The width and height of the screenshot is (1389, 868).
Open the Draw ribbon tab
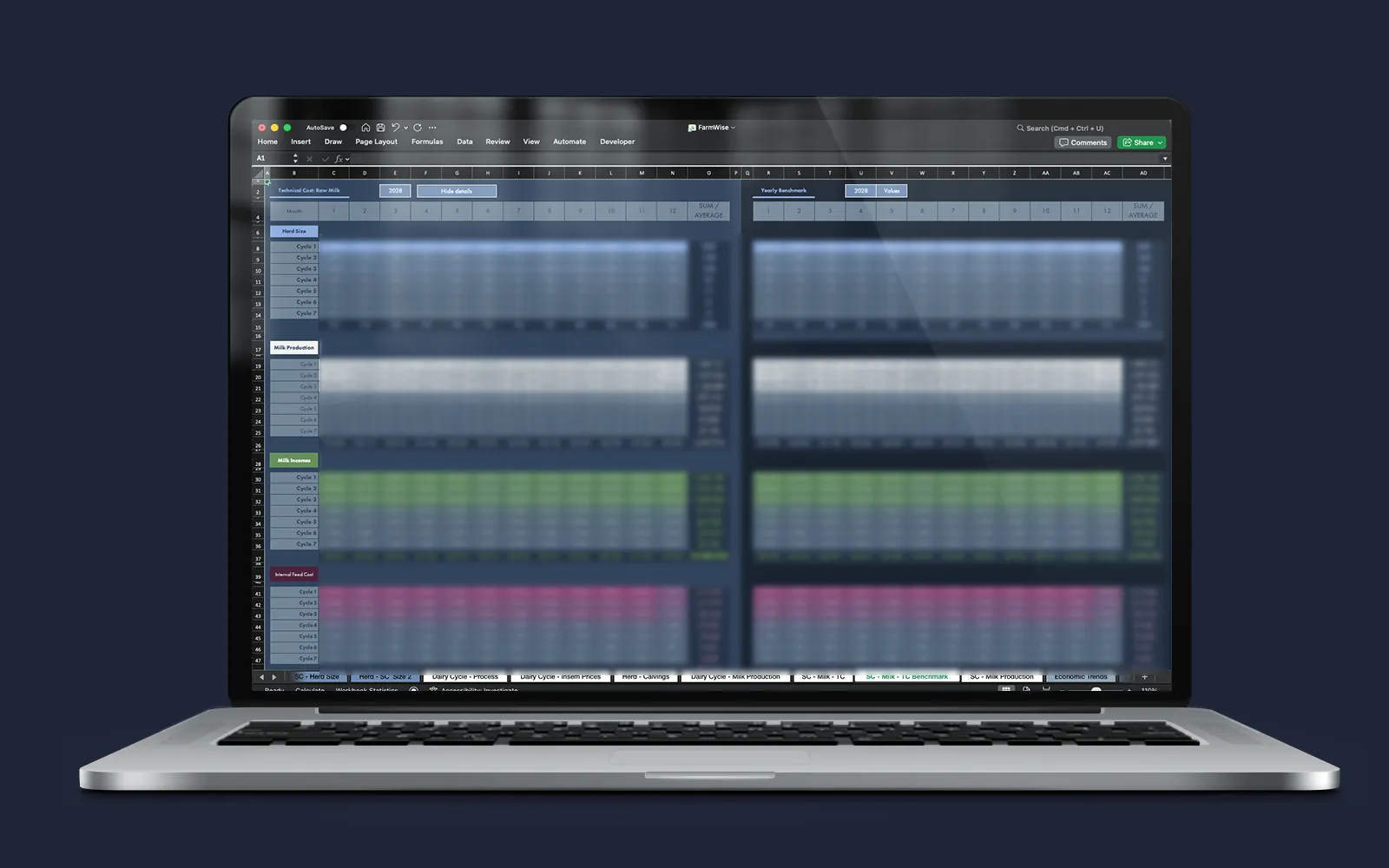[333, 141]
